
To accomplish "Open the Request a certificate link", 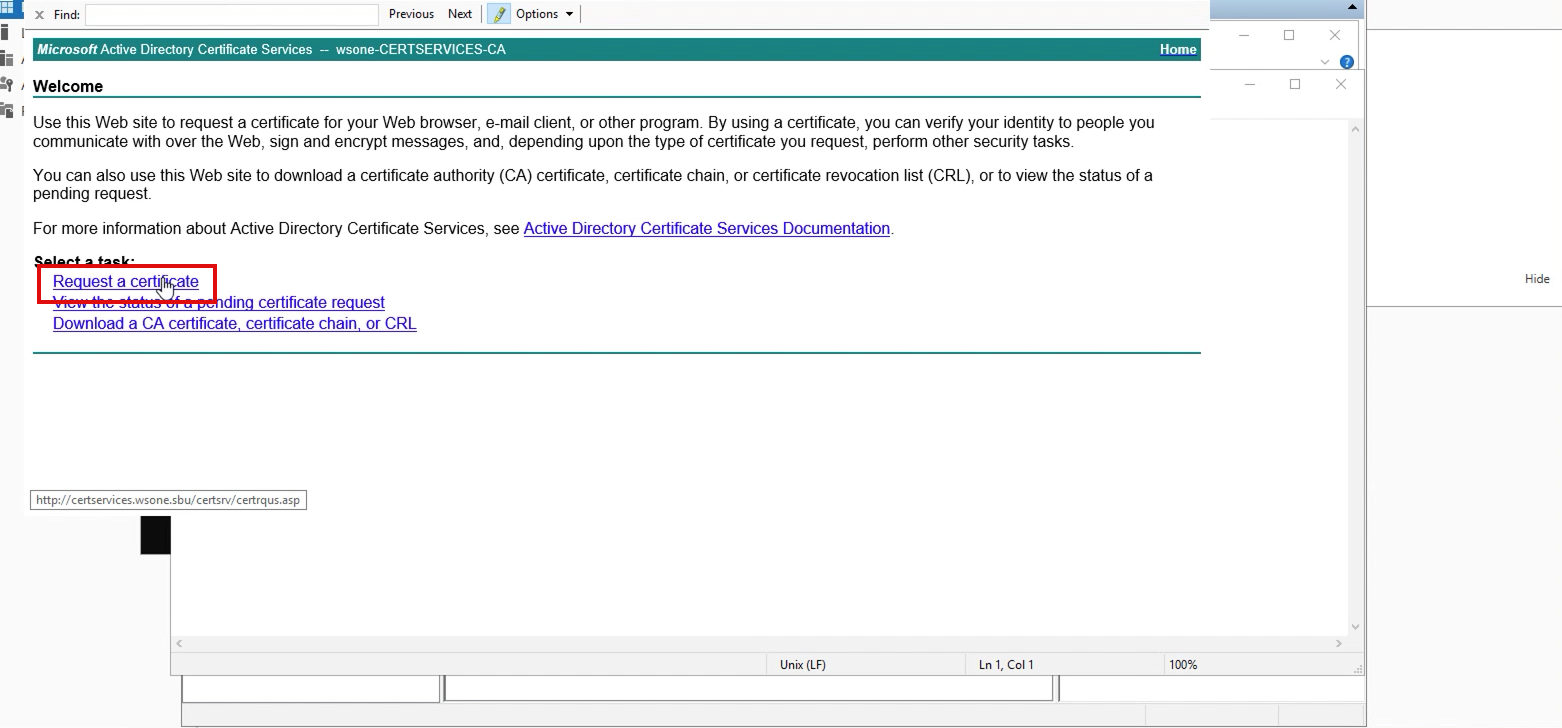I will [x=125, y=282].
